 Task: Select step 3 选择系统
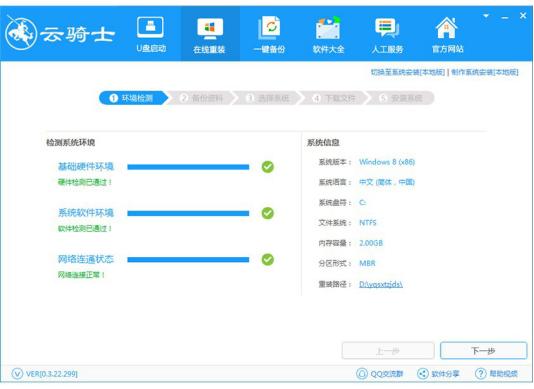(x=268, y=98)
